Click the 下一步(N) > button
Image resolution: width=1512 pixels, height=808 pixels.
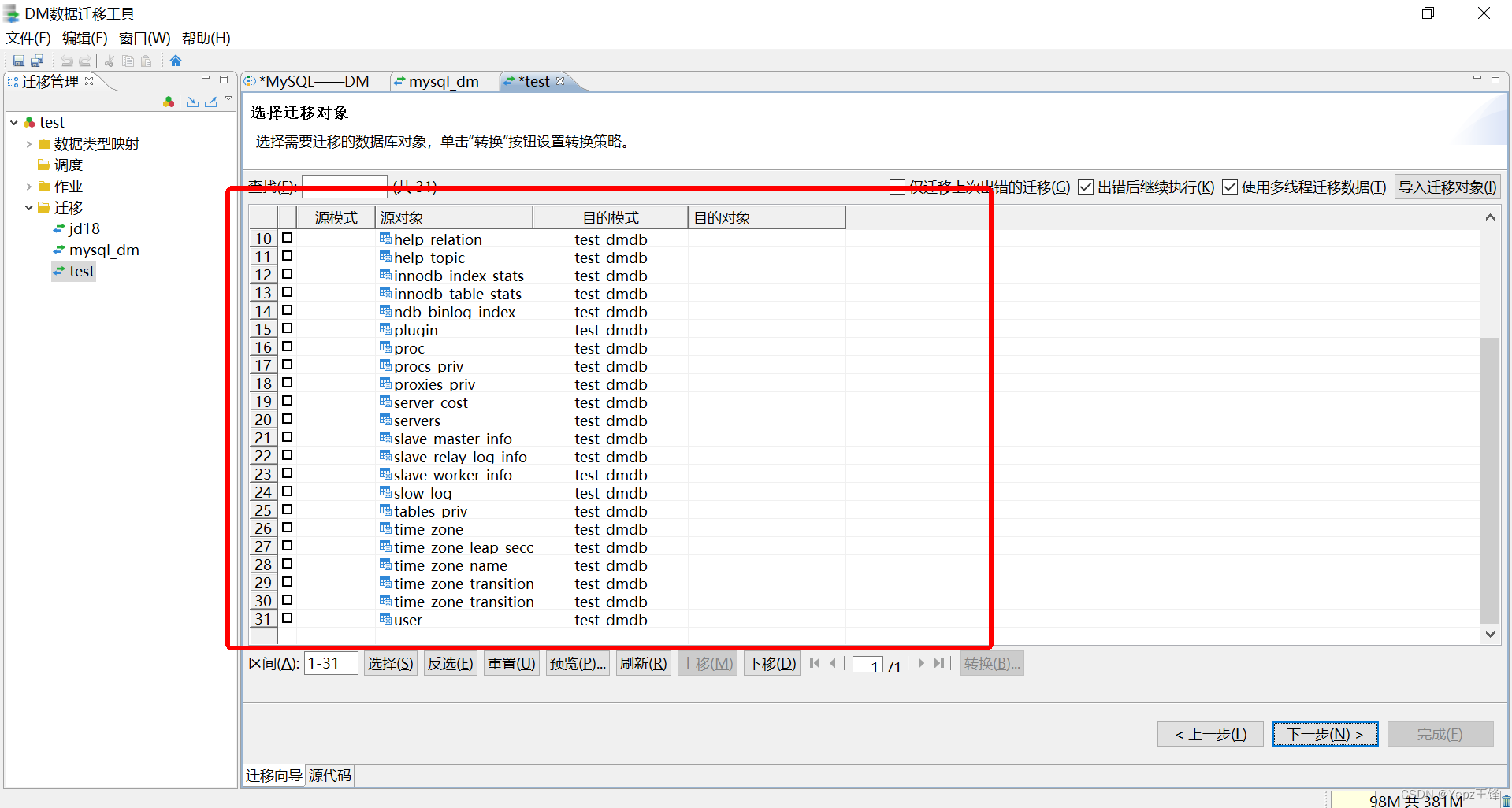[1325, 734]
